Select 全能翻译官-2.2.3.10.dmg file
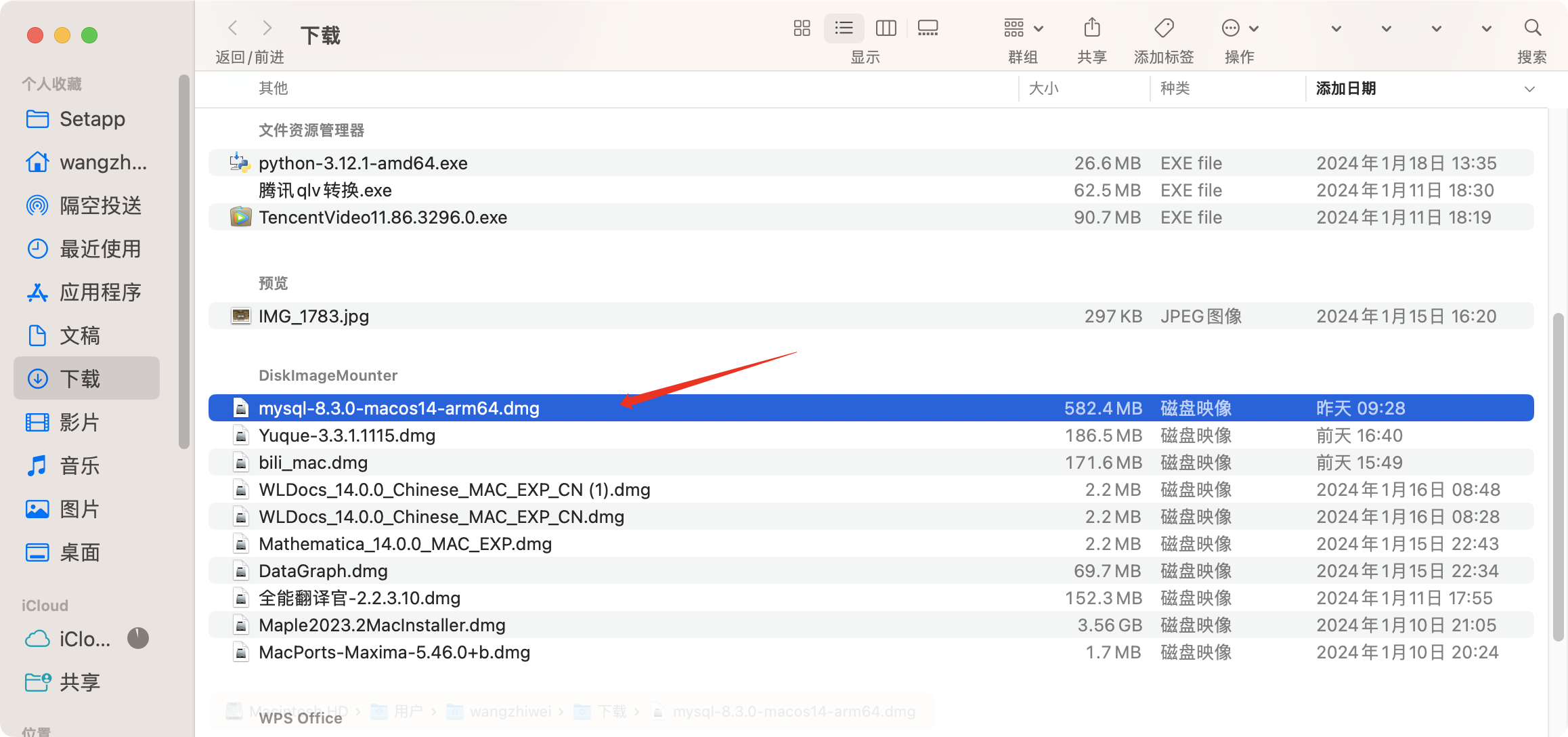The height and width of the screenshot is (737, 1568). coord(871,598)
